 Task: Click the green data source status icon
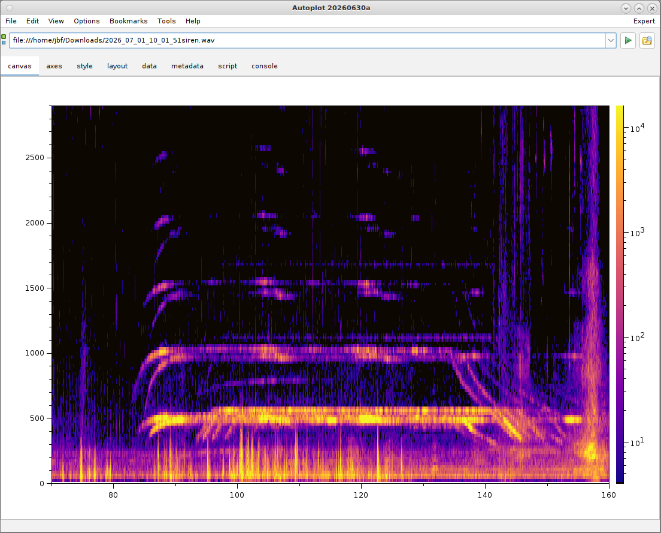pos(4,40)
